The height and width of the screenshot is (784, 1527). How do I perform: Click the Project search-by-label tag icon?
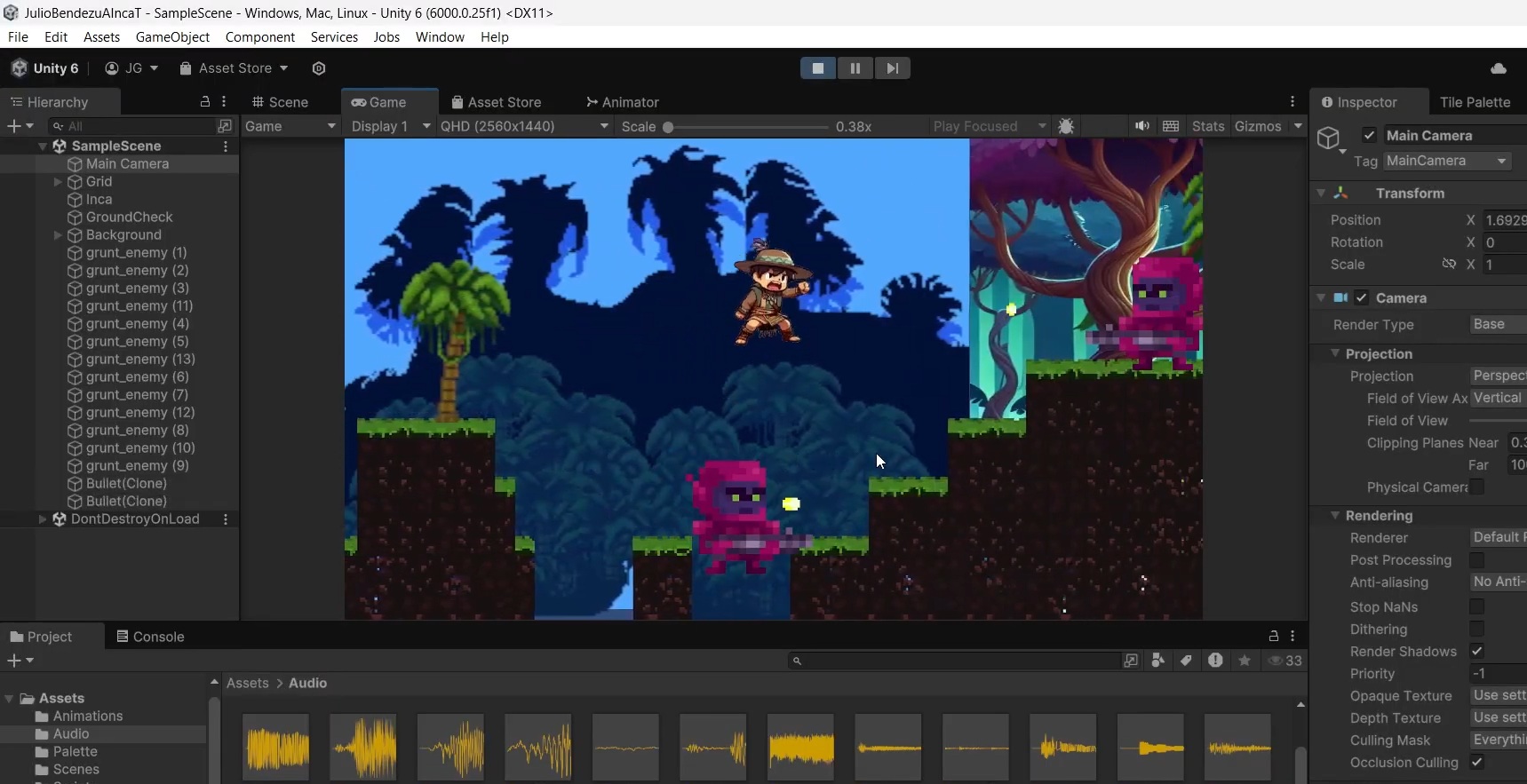point(1186,661)
